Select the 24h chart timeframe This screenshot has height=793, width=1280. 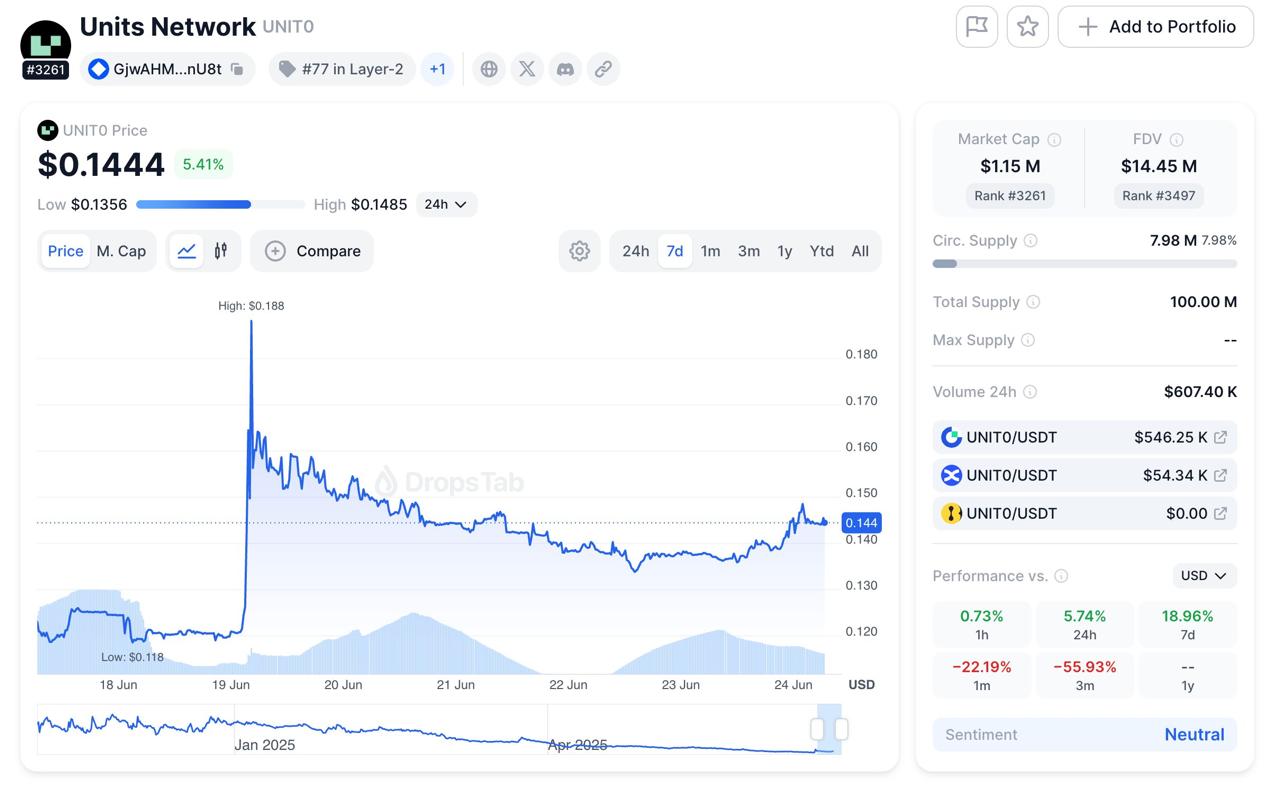tap(636, 251)
